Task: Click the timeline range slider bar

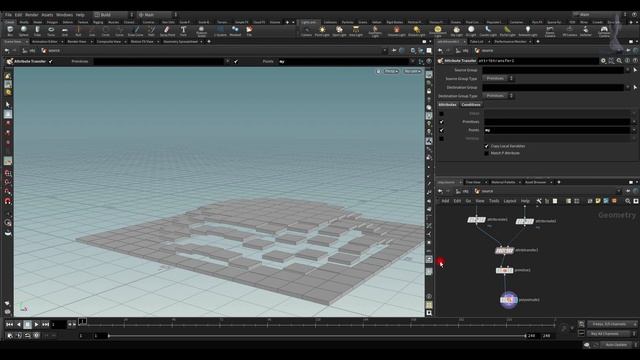Action: point(317,336)
